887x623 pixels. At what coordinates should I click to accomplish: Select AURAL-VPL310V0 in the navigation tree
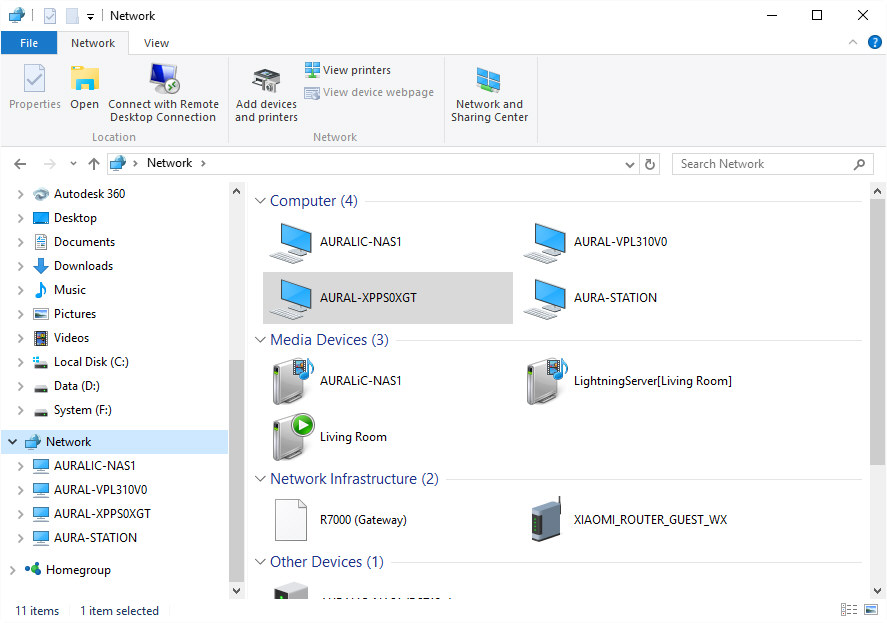[100, 490]
